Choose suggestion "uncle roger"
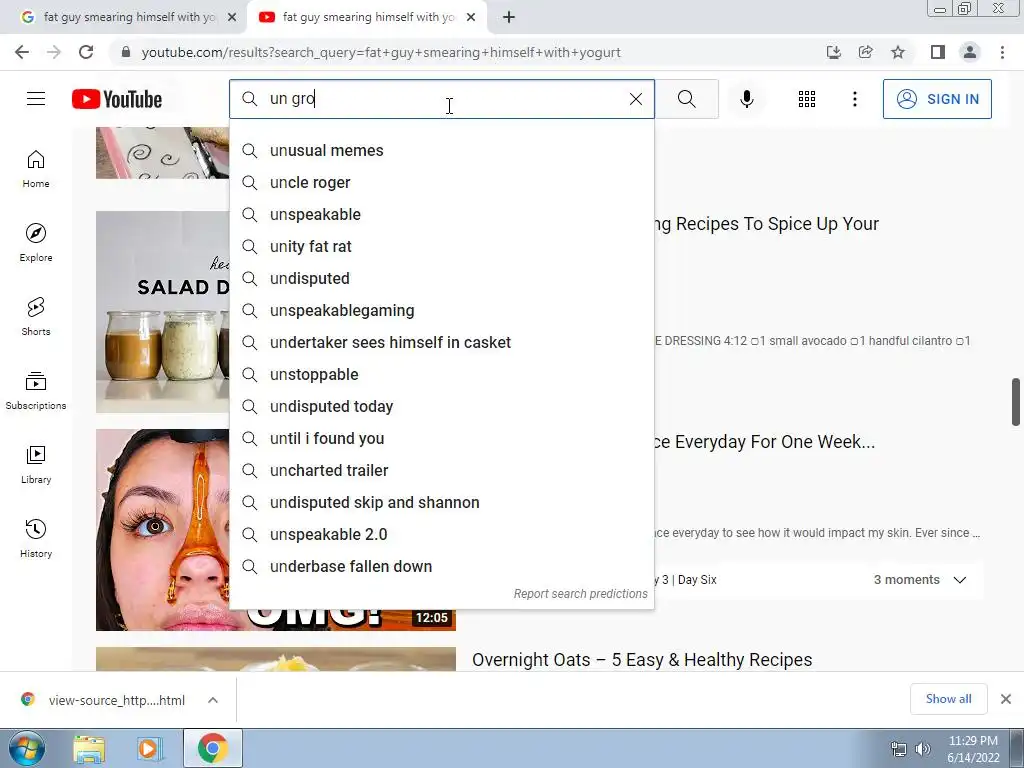The height and width of the screenshot is (768, 1024). (x=441, y=182)
